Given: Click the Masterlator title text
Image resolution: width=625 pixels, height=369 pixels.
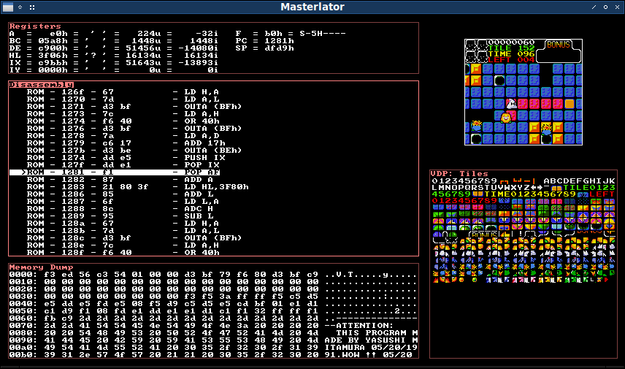Looking at the screenshot, I should coord(312,7).
